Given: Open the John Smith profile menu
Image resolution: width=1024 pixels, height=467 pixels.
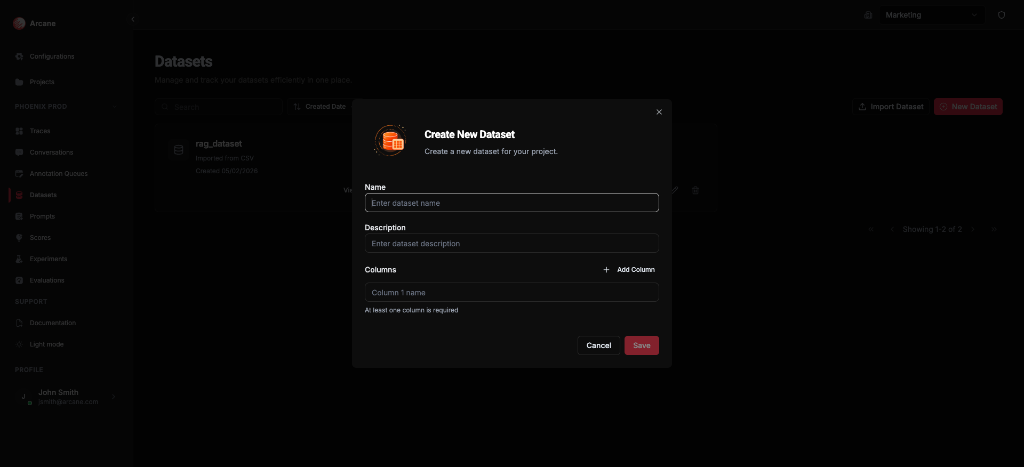Looking at the screenshot, I should pos(67,396).
